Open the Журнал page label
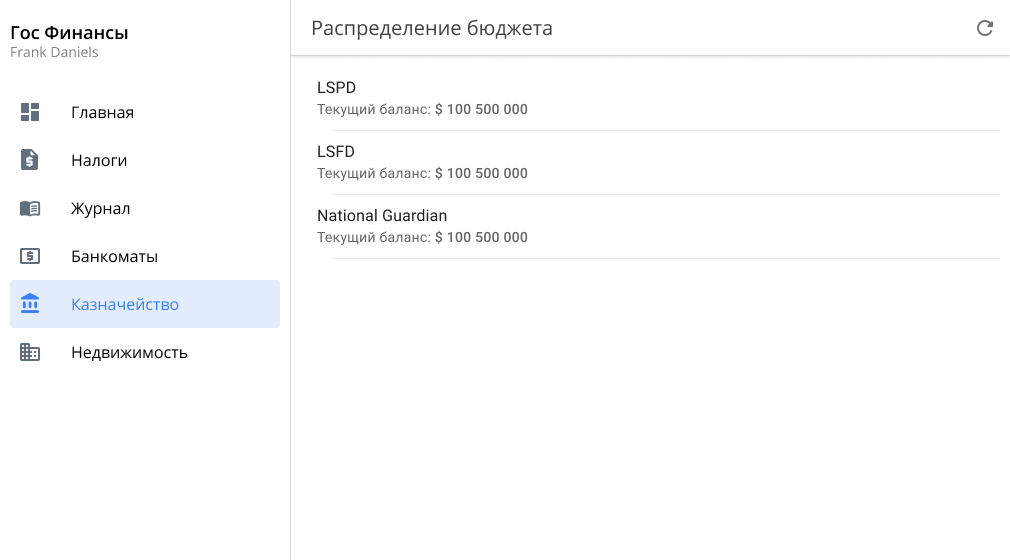Image resolution: width=1010 pixels, height=560 pixels. point(100,208)
